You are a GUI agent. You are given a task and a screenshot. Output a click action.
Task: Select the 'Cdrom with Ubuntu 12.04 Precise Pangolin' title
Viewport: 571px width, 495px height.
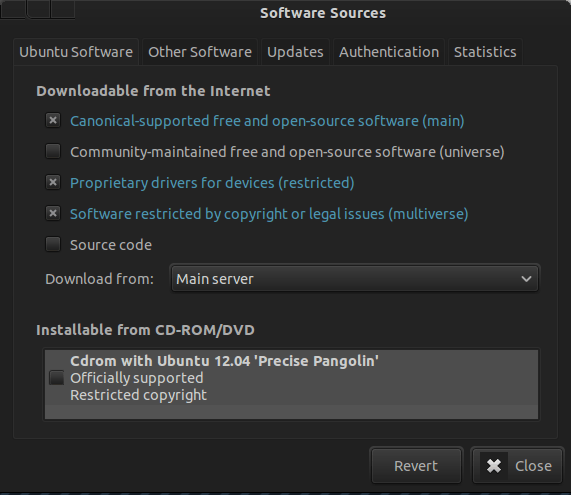click(224, 361)
